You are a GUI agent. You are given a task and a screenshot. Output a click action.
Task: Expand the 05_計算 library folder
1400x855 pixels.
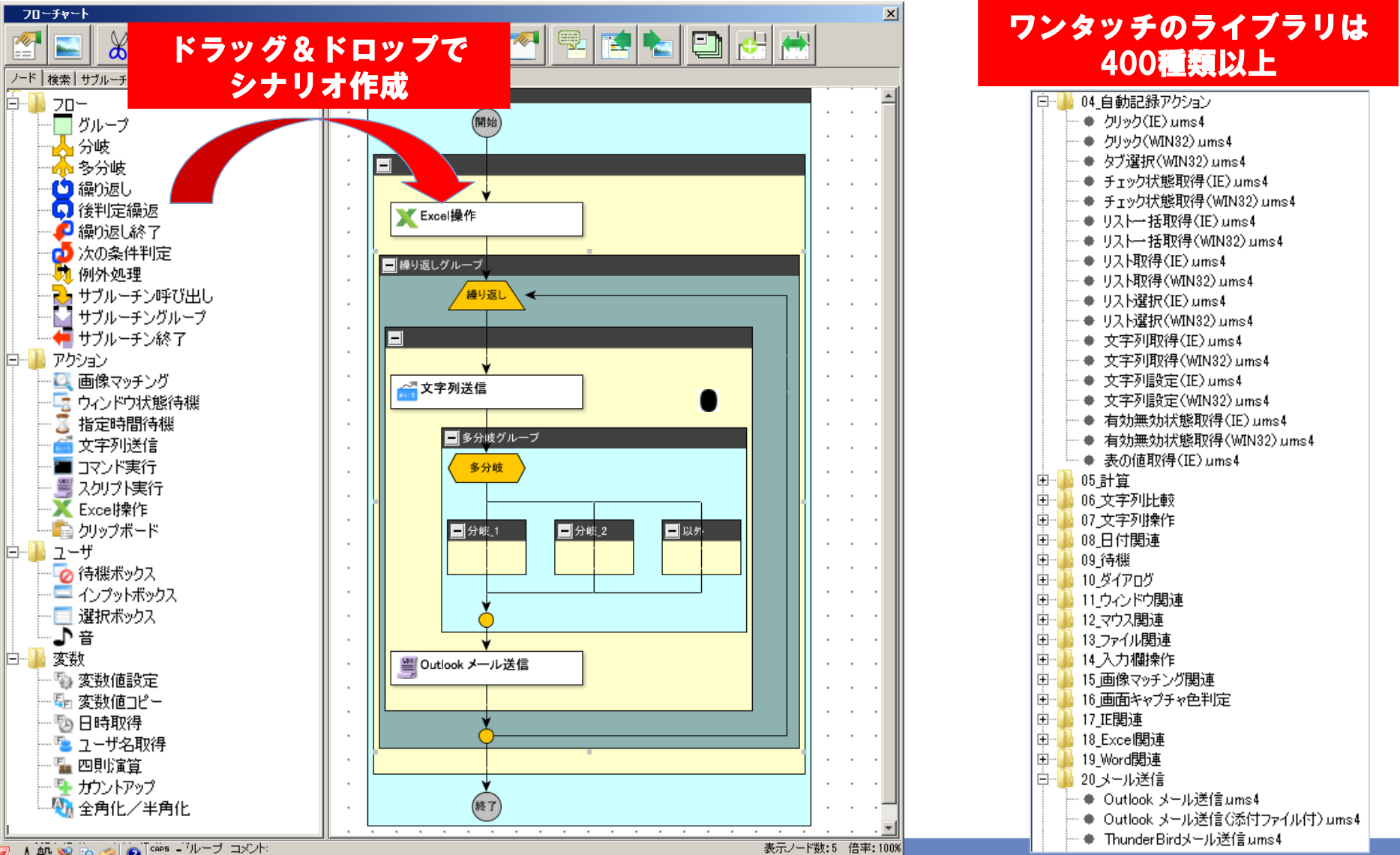[1042, 480]
